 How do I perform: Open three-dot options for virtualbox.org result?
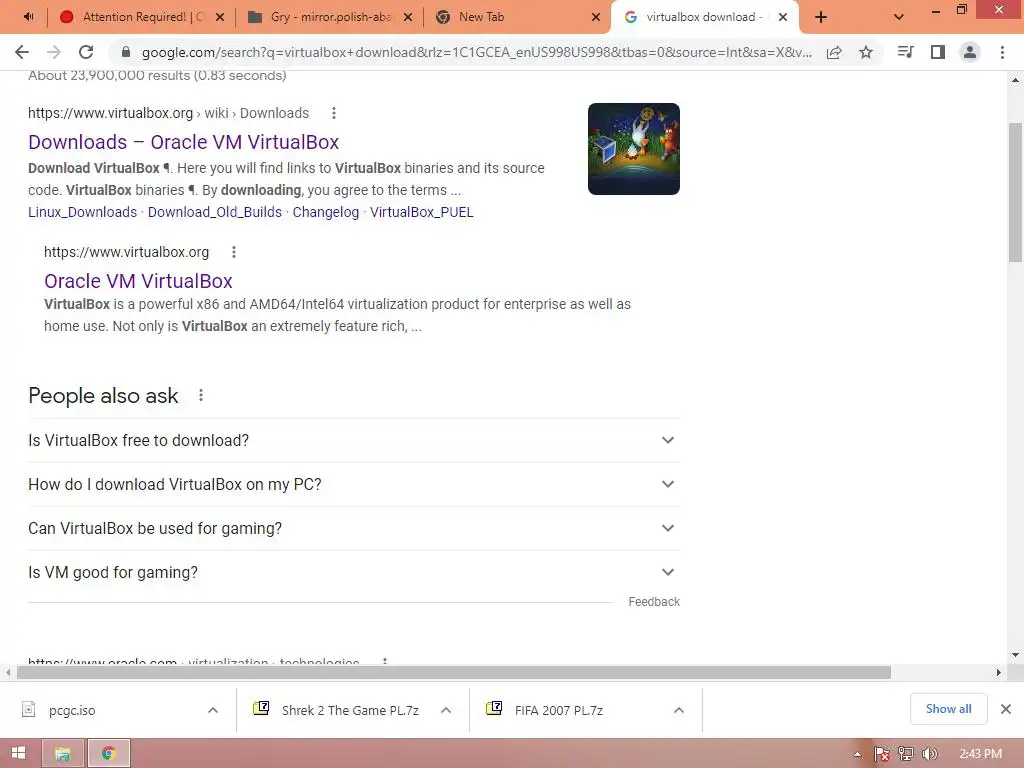point(234,252)
